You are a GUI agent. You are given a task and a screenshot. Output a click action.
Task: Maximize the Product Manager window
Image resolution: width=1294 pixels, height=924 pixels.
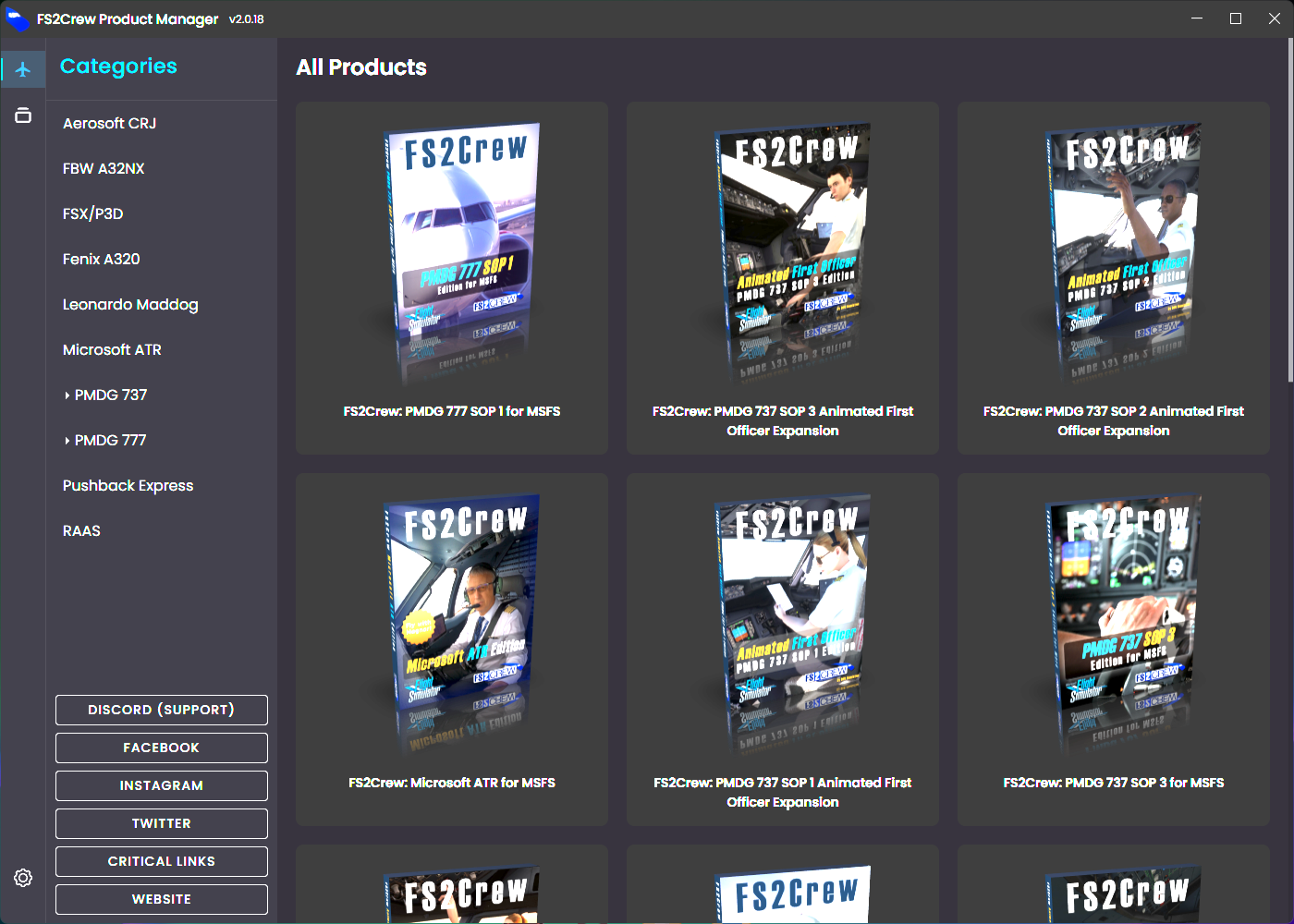1236,18
